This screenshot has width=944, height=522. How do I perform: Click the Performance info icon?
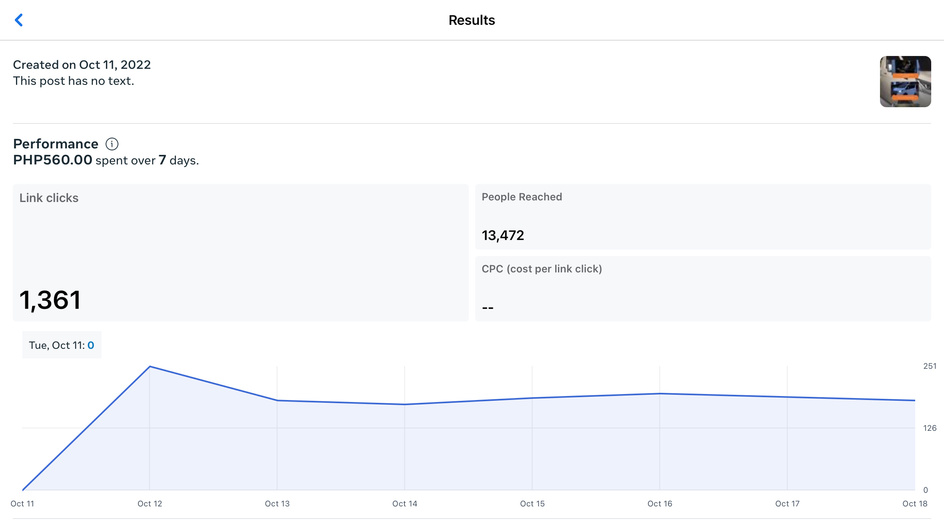pyautogui.click(x=112, y=144)
